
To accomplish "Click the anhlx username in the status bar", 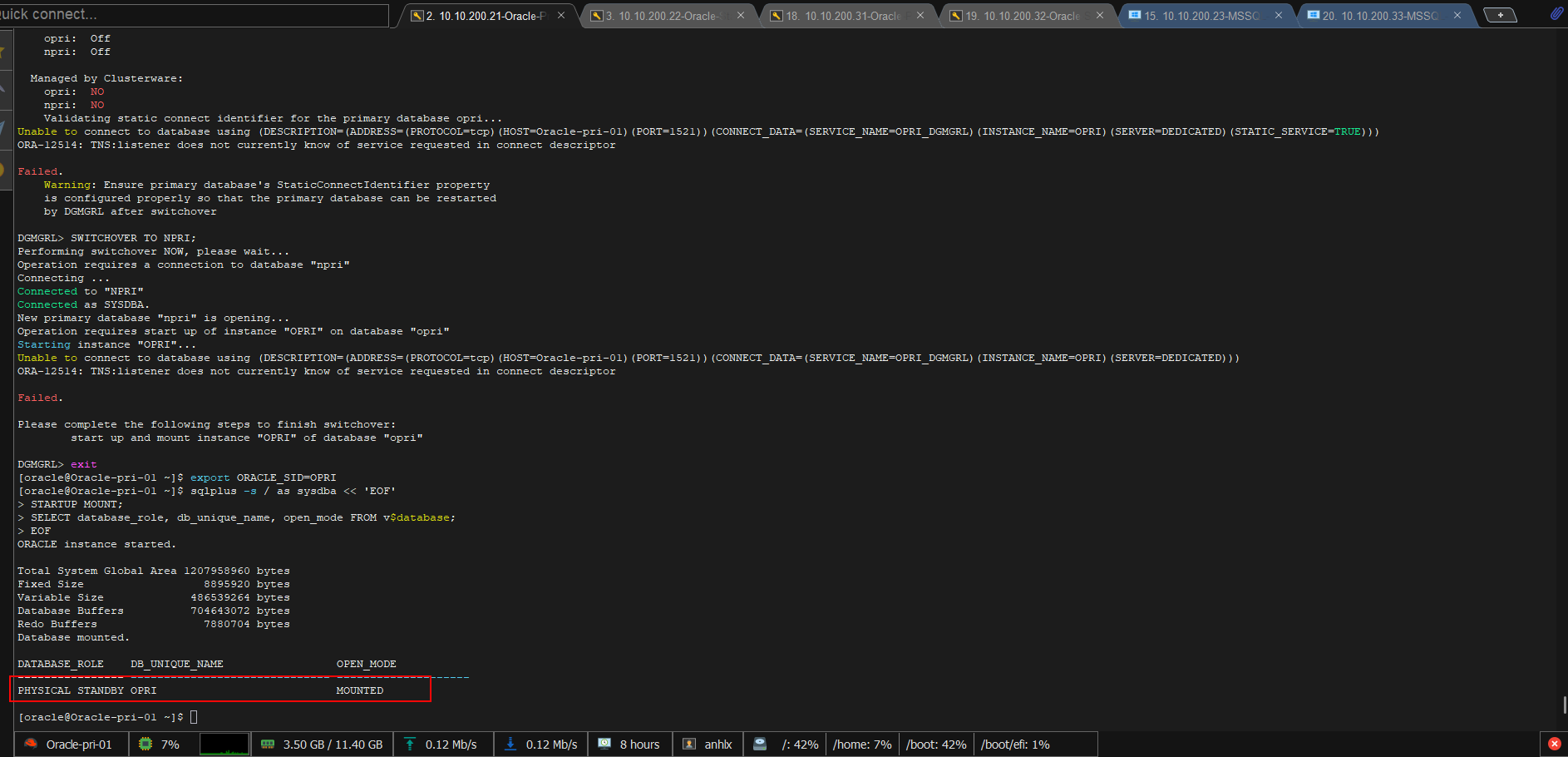I will [718, 745].
